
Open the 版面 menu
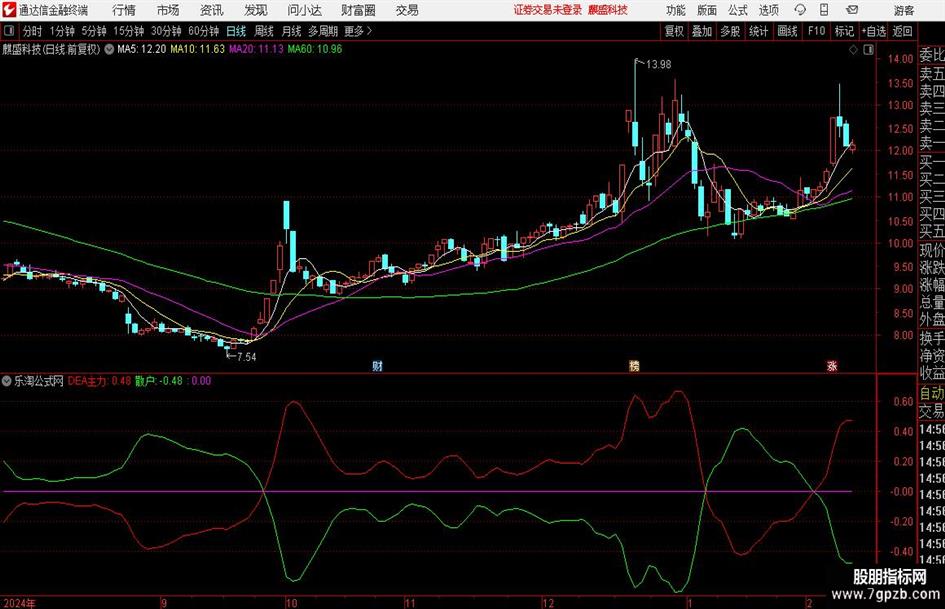(706, 10)
